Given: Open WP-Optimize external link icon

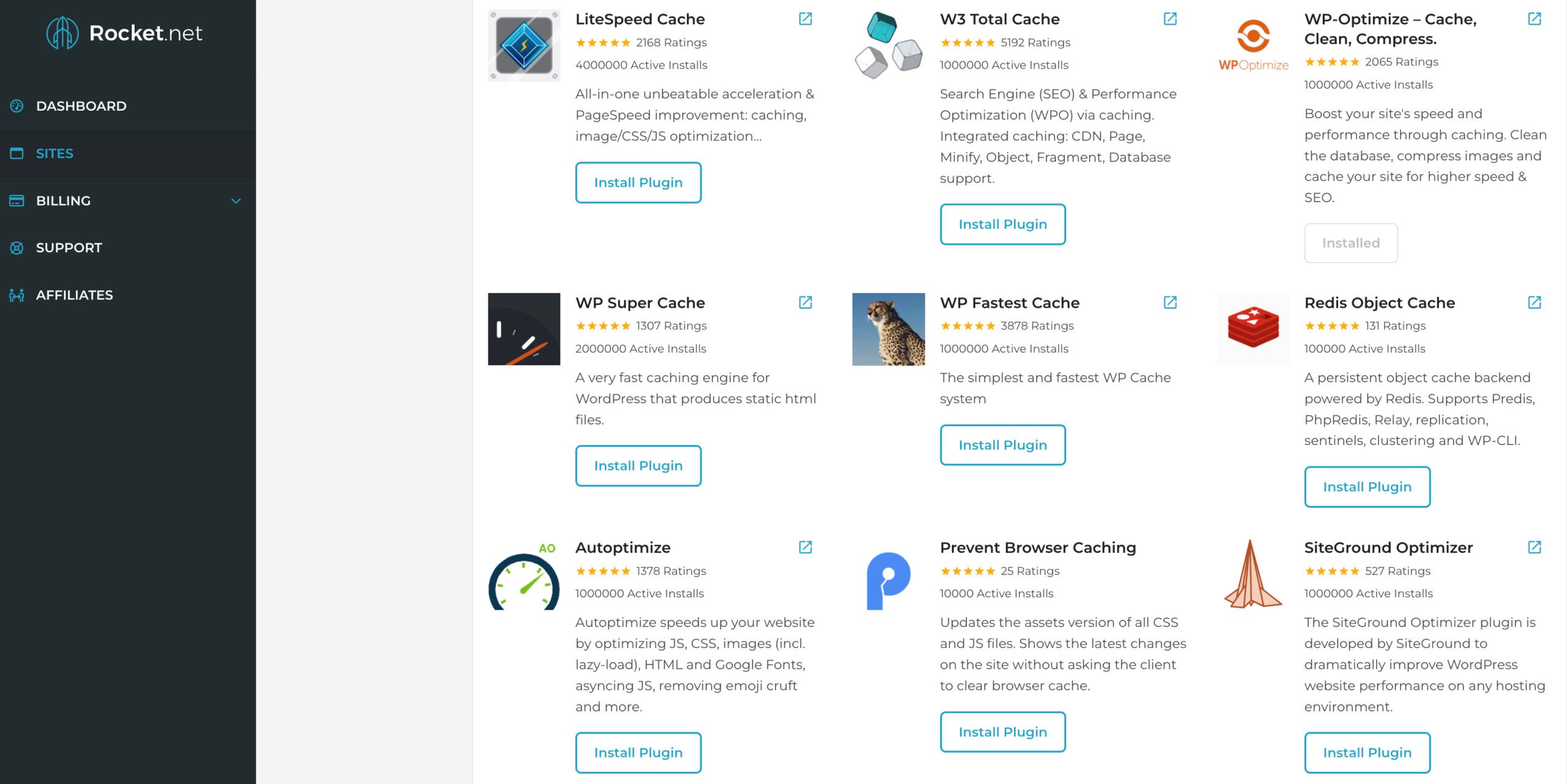Looking at the screenshot, I should [x=1535, y=19].
